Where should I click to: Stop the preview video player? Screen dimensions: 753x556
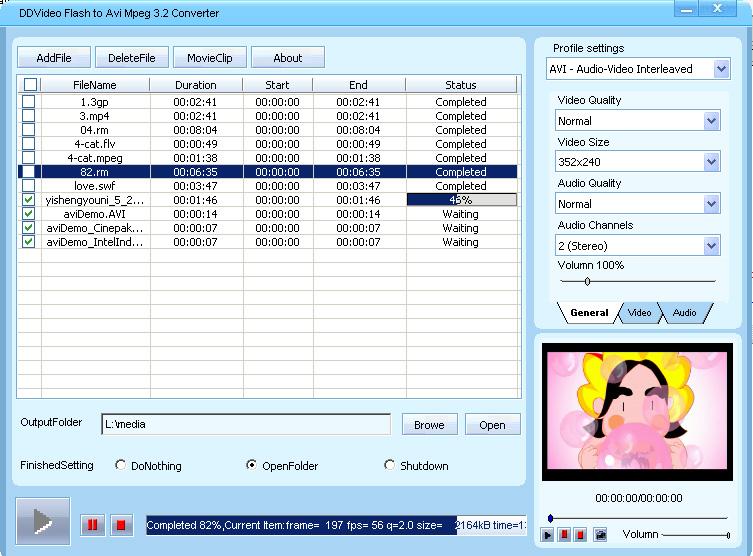[581, 535]
